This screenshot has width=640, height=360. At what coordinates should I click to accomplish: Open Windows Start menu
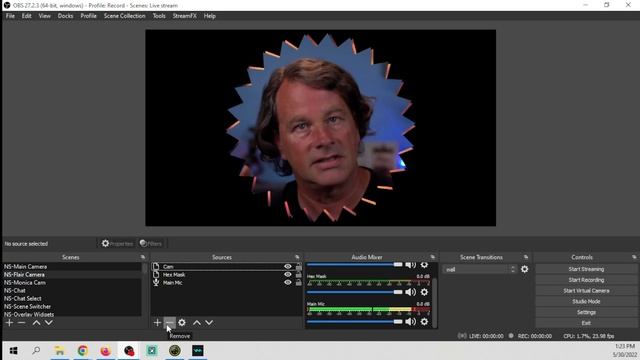coord(13,351)
